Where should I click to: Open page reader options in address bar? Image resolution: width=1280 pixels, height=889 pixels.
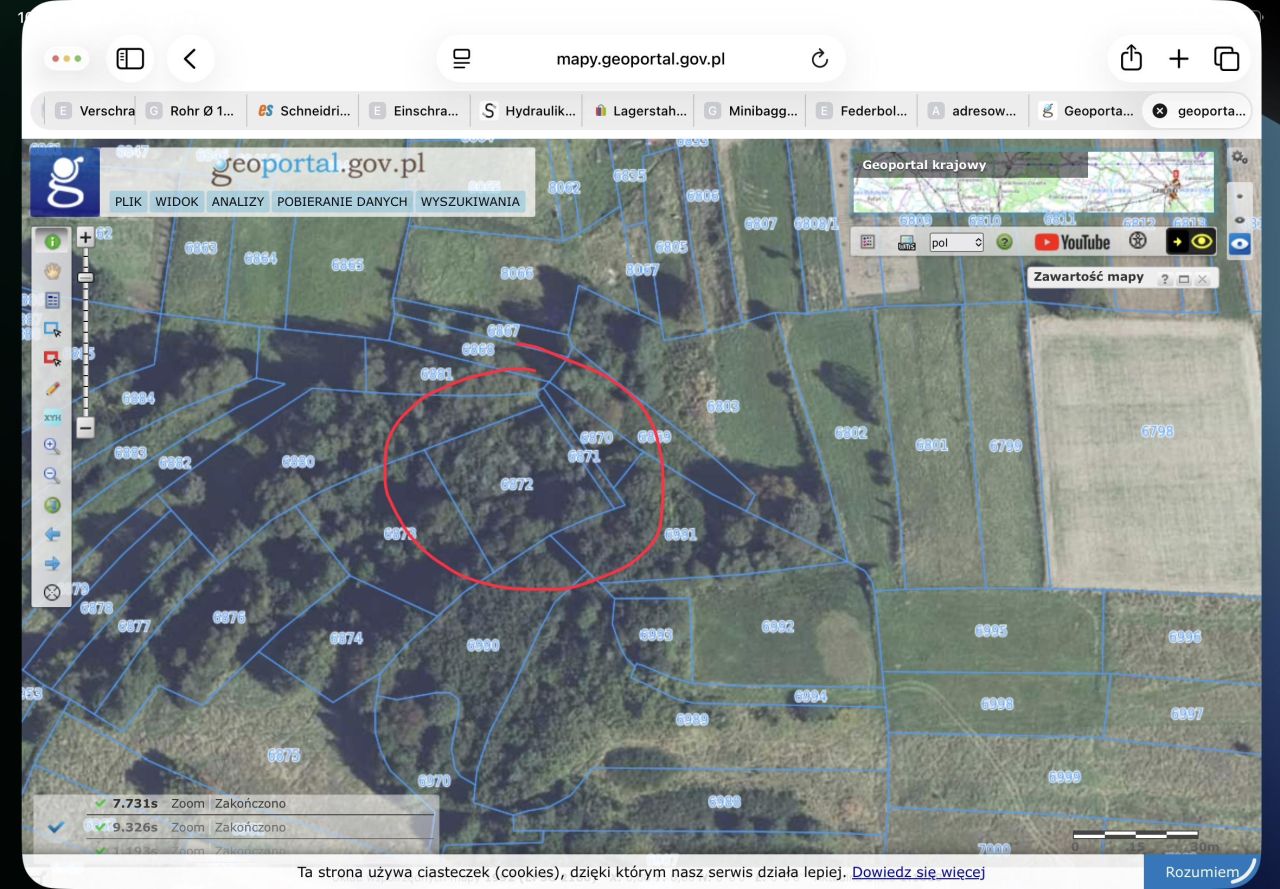click(x=461, y=59)
